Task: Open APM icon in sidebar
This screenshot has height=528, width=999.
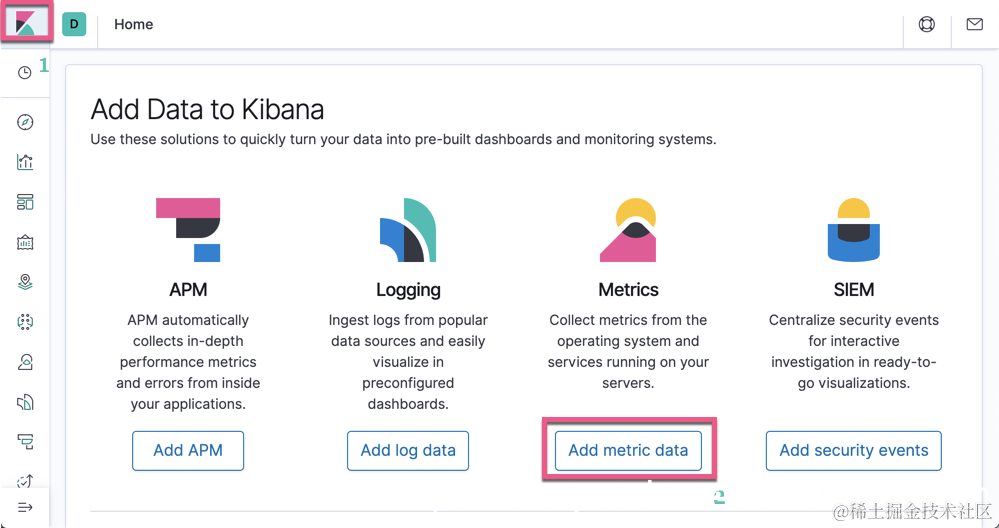Action: coord(25,441)
